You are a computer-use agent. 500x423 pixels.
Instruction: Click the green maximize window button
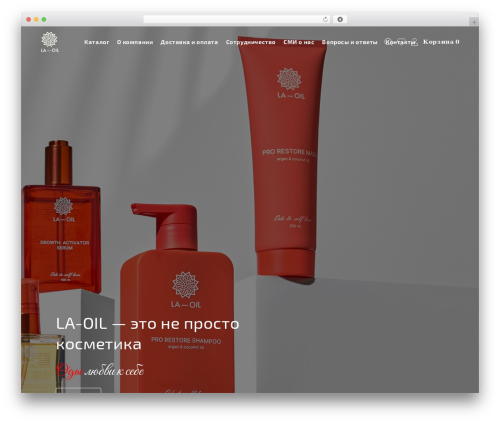(x=44, y=20)
